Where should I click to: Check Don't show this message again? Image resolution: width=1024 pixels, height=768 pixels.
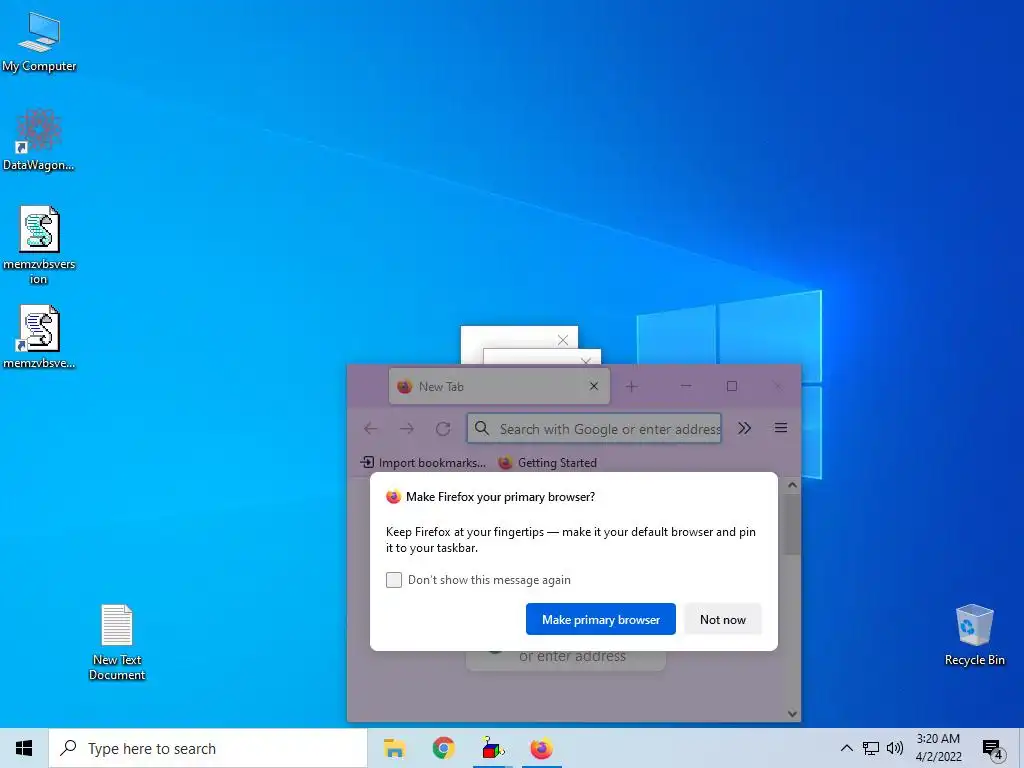click(x=394, y=580)
